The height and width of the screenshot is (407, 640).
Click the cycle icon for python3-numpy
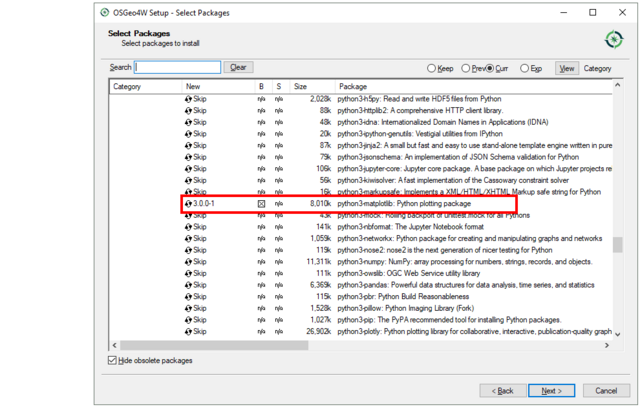coord(188,262)
